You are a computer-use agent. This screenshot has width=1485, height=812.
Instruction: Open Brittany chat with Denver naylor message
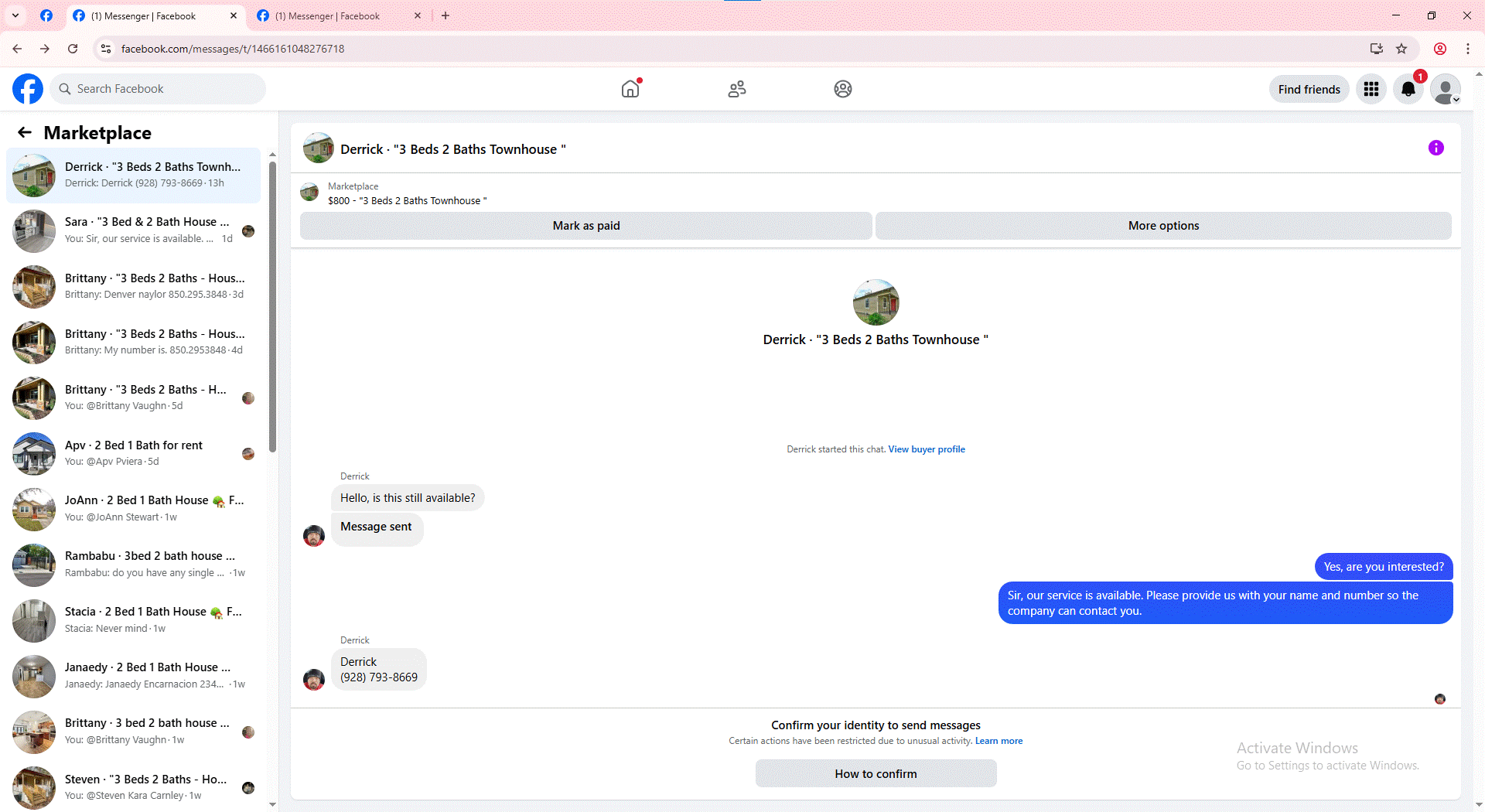pos(133,287)
